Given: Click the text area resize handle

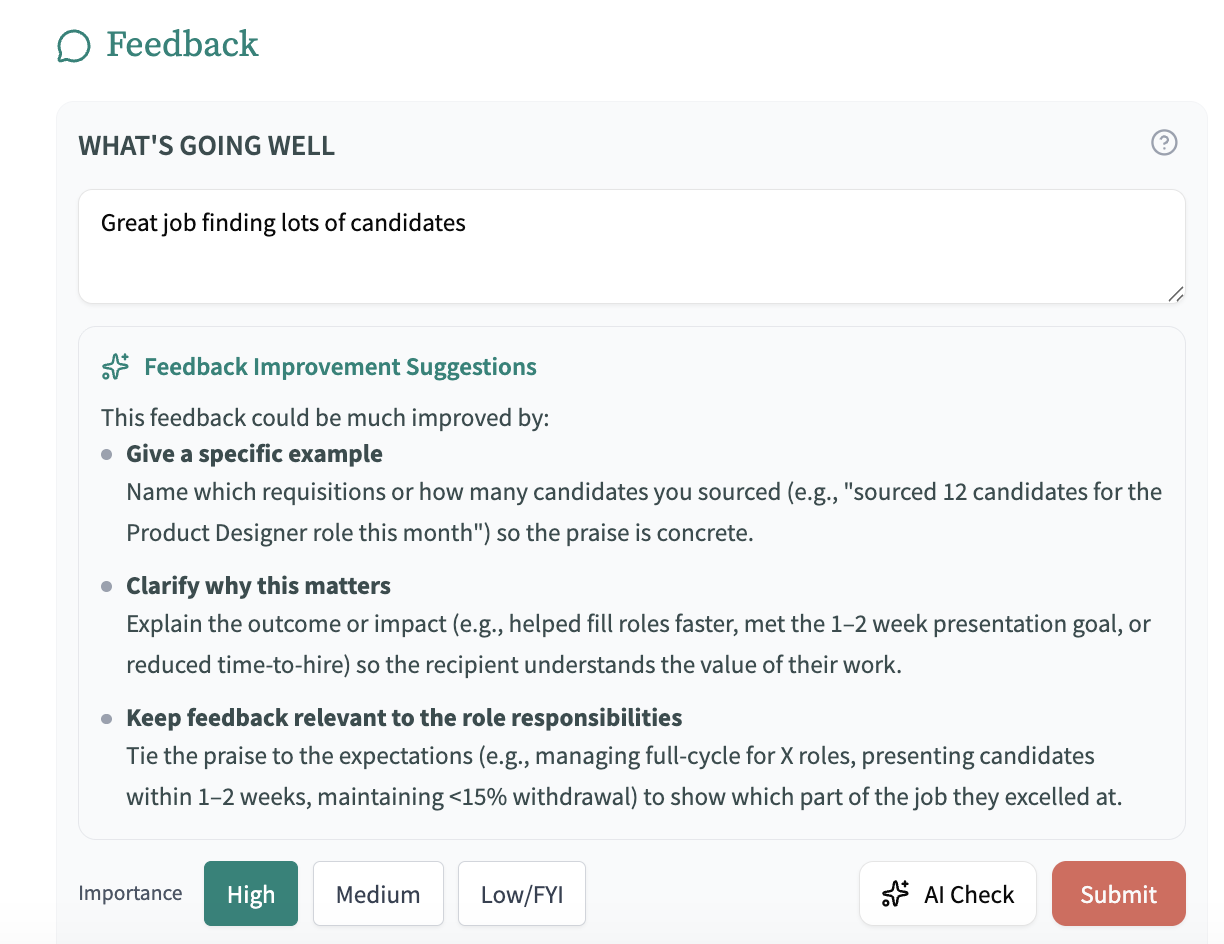Looking at the screenshot, I should click(1176, 294).
